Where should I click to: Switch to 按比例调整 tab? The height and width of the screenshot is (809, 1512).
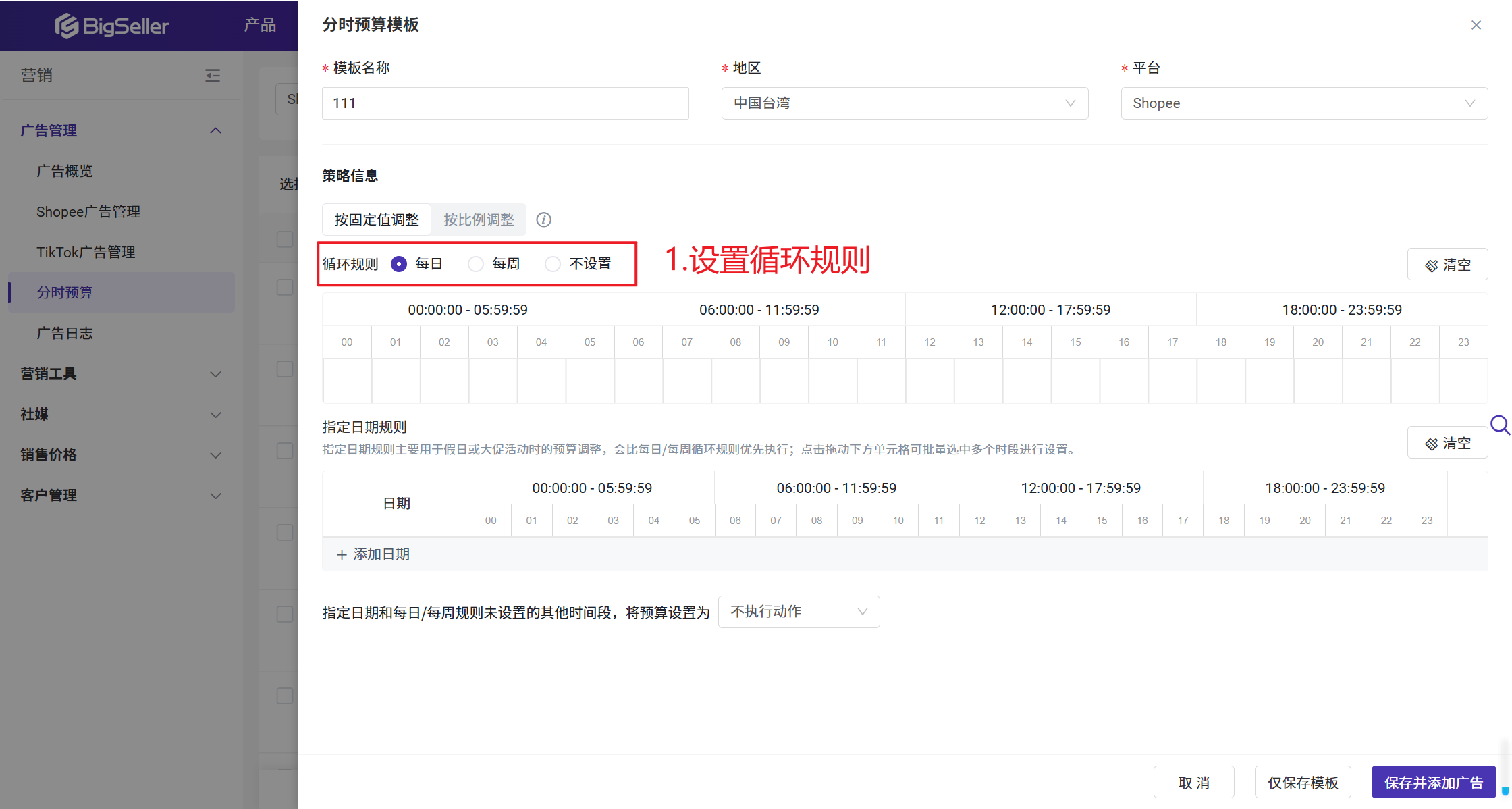(x=479, y=219)
